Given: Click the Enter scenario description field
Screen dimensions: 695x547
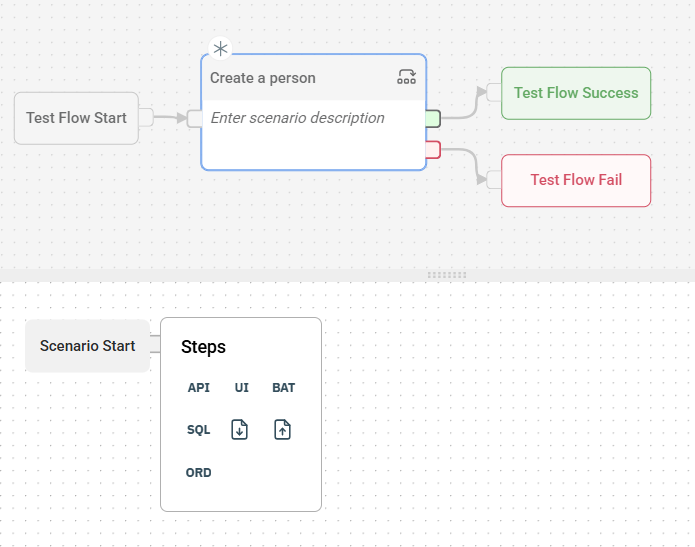Looking at the screenshot, I should coord(297,118).
